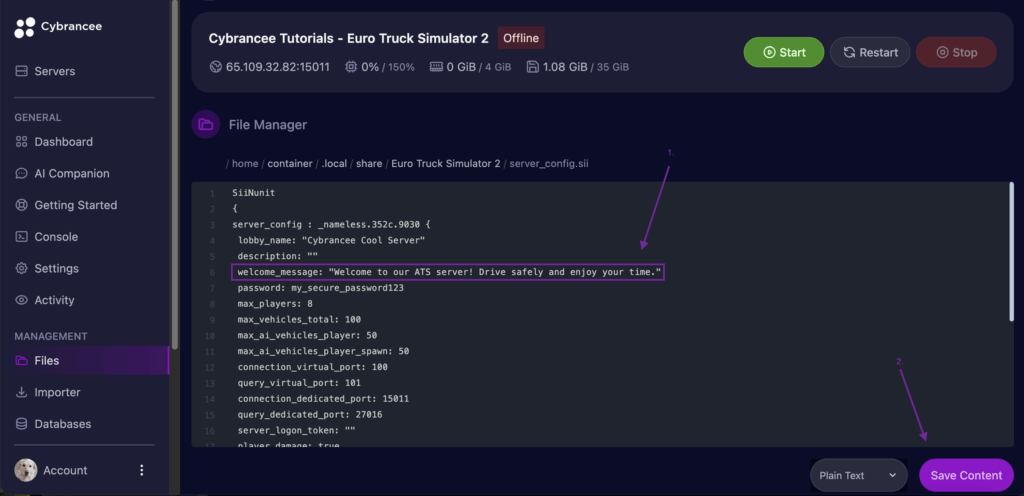Screen dimensions: 1024x496
Task: Click the purple File Manager folder icon
Action: click(x=206, y=124)
